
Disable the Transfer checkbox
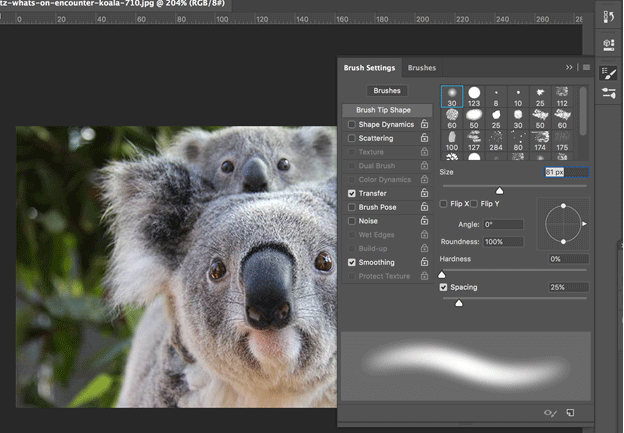coord(351,193)
